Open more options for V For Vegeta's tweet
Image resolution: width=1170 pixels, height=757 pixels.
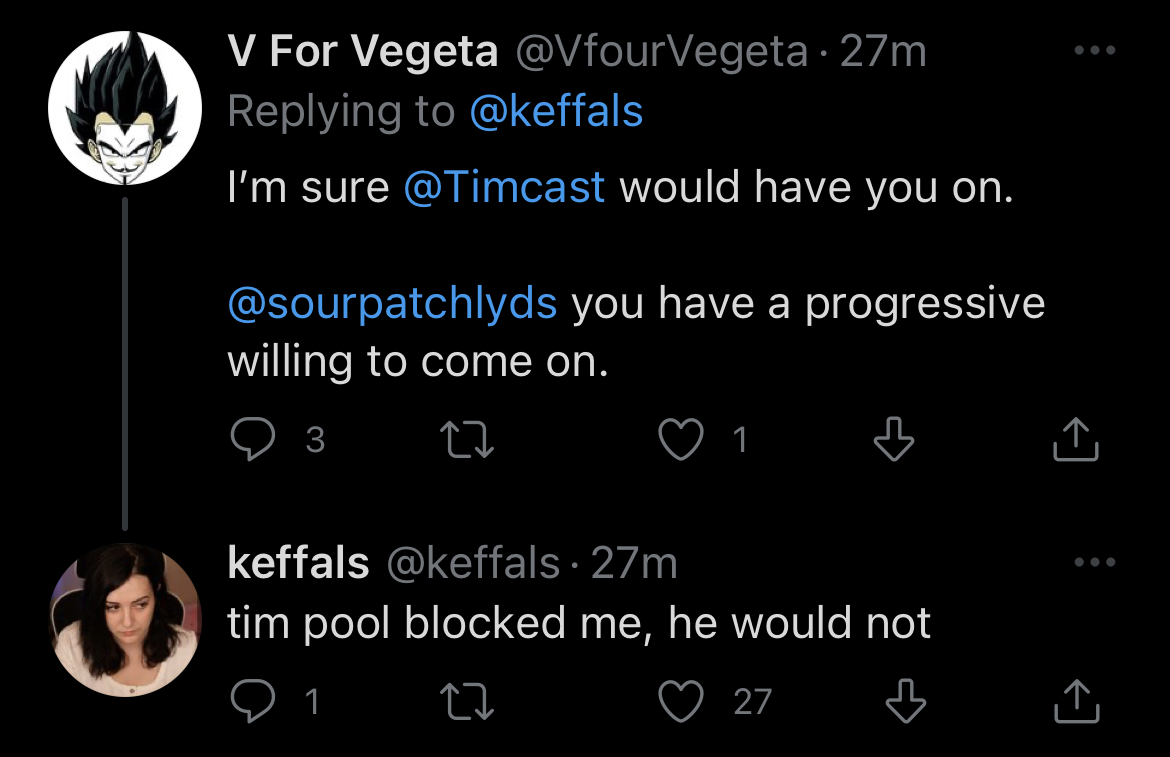[1095, 50]
